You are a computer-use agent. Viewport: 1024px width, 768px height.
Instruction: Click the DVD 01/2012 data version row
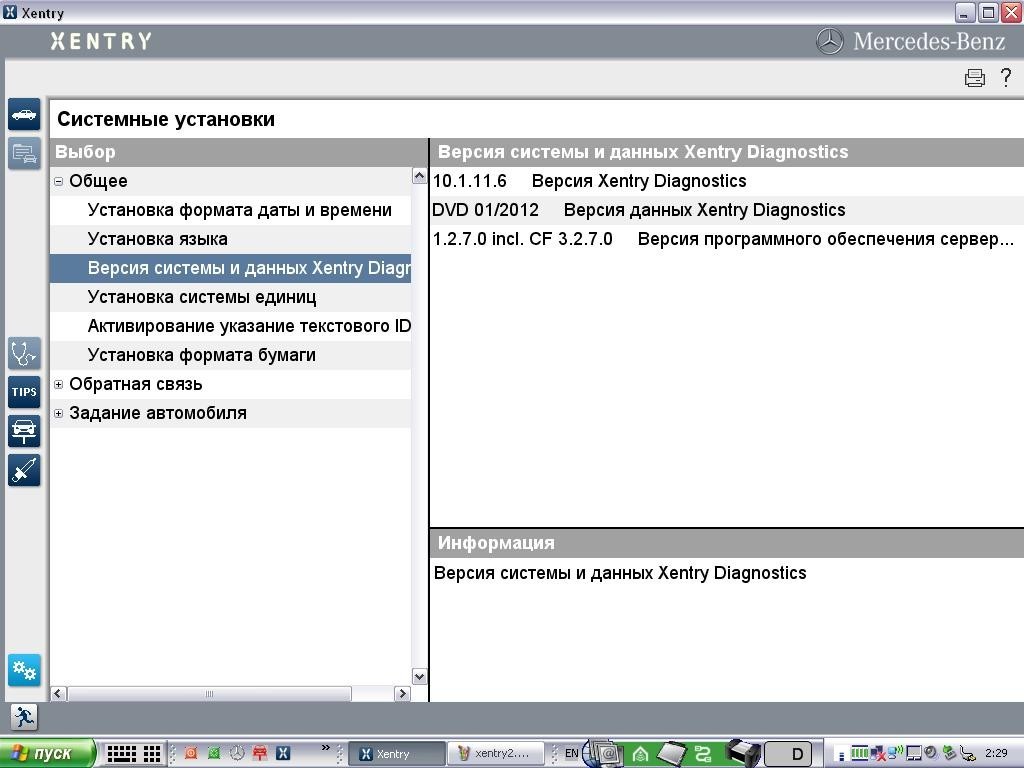[x=726, y=210]
